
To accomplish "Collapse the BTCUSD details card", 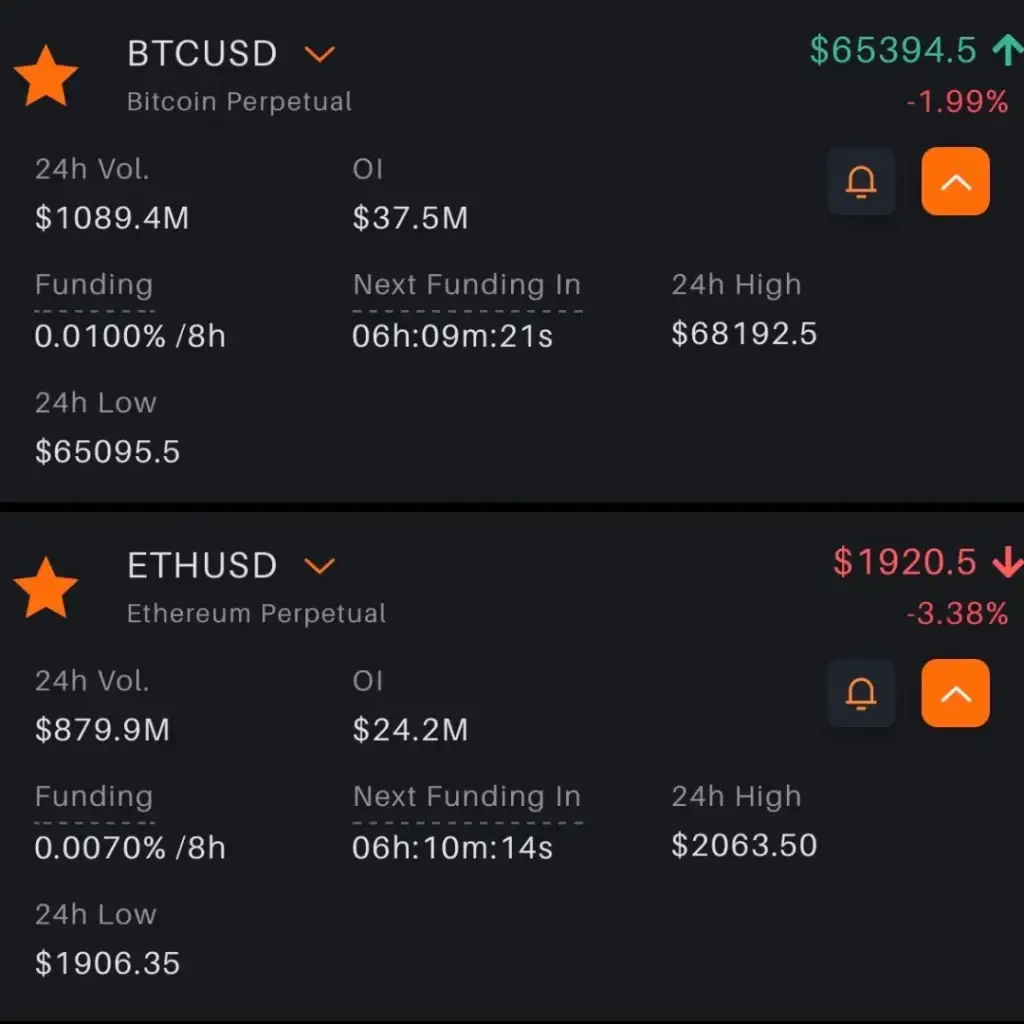I will [955, 182].
